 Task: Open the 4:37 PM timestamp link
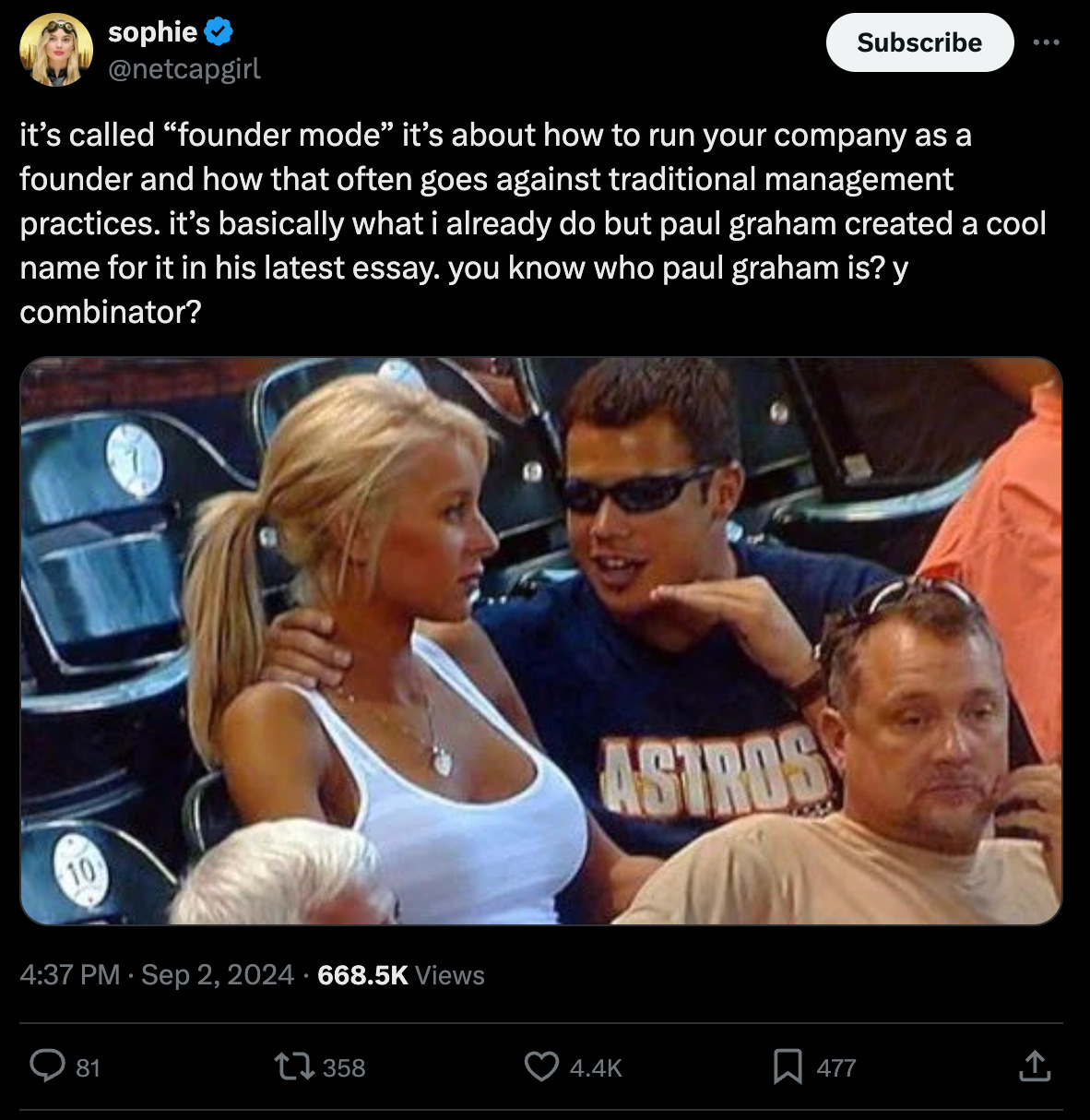pyautogui.click(x=70, y=974)
